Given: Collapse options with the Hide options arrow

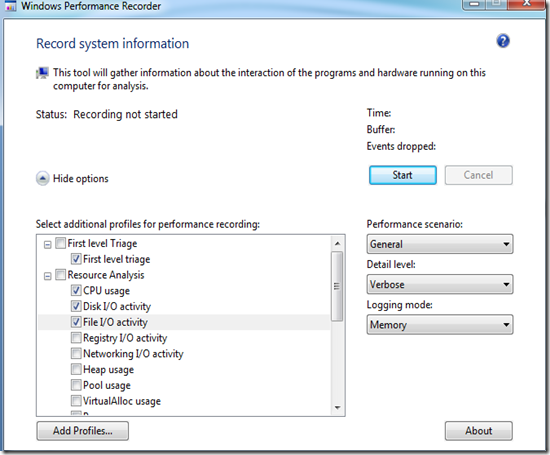Looking at the screenshot, I should point(42,179).
